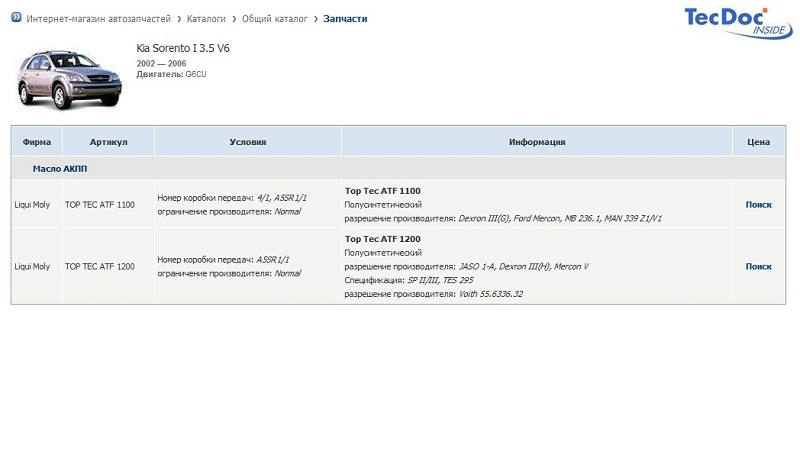Click the Информация column header

coord(537,142)
